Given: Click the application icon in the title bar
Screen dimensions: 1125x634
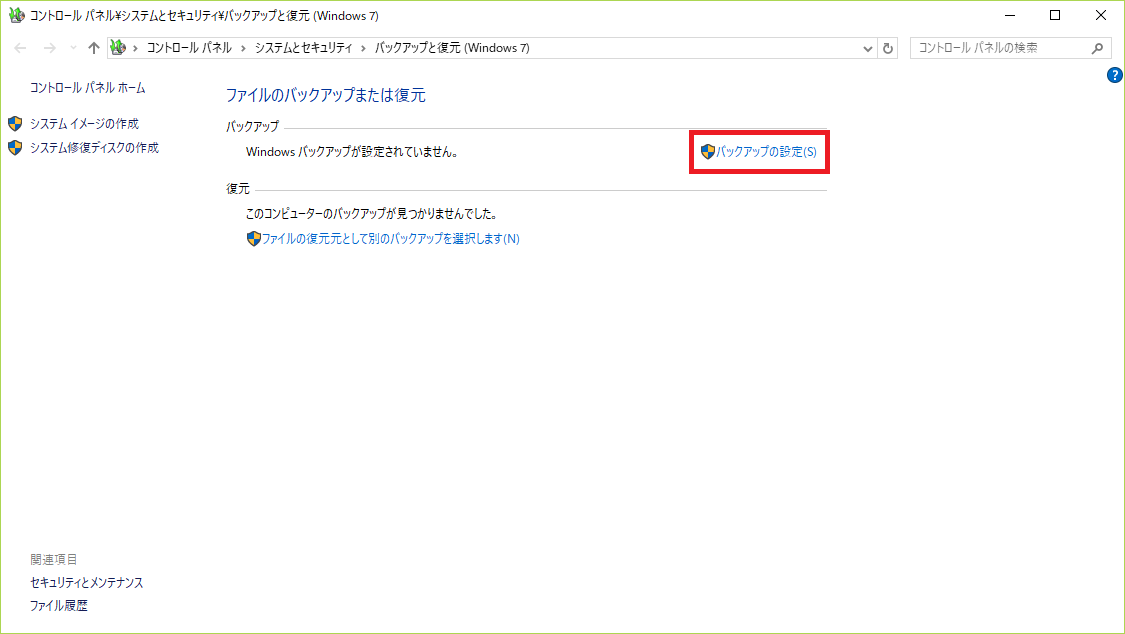Looking at the screenshot, I should 16,15.
